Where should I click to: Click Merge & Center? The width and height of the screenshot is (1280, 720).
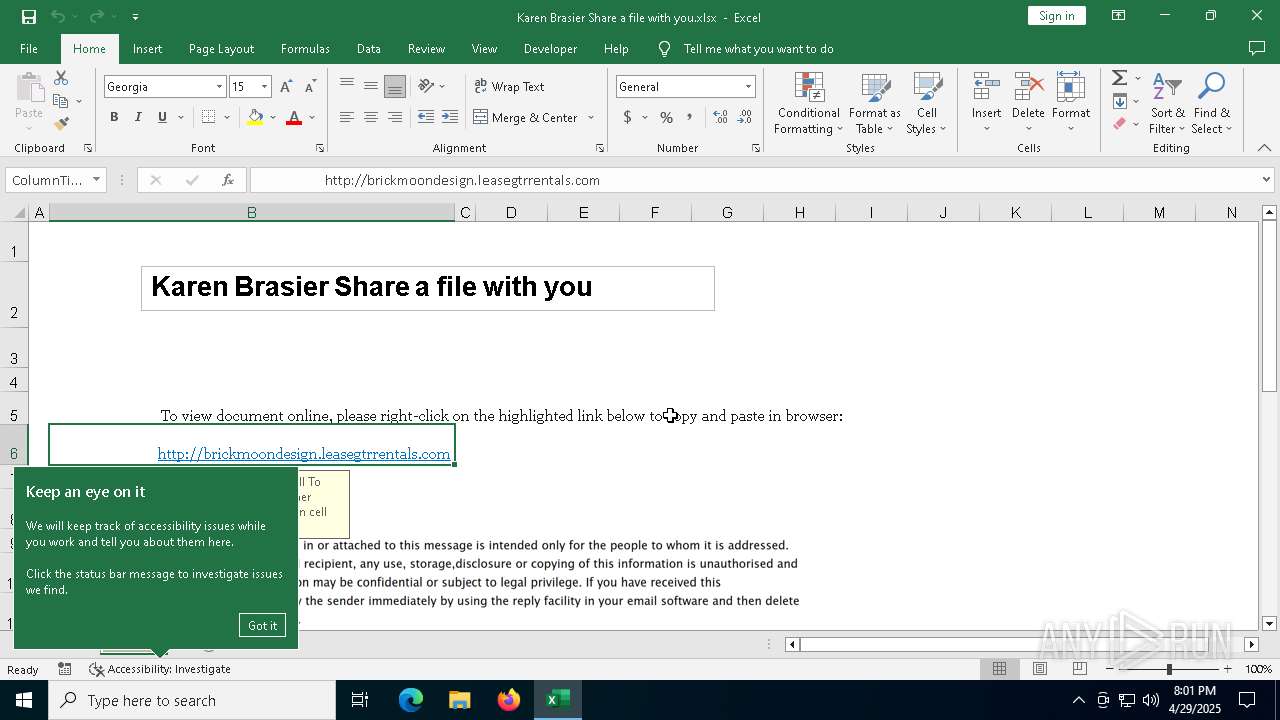[526, 117]
